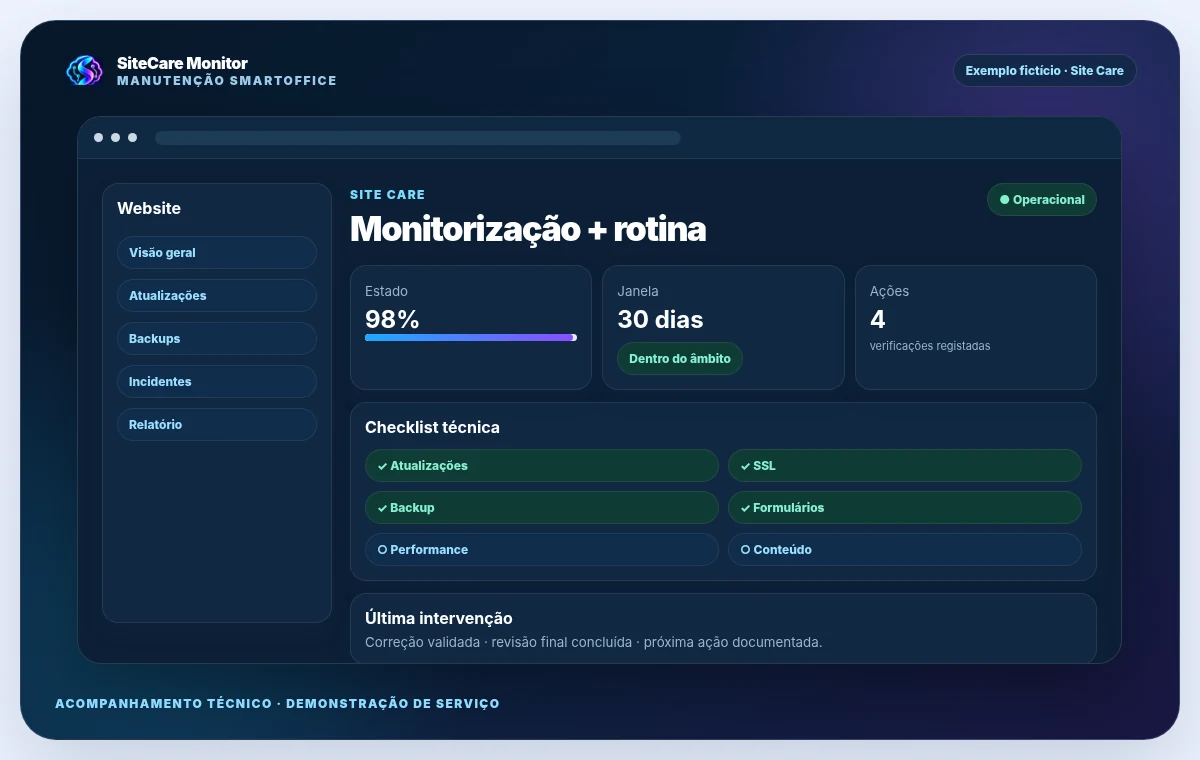Check the Conteúdo checklist item
The height and width of the screenshot is (760, 1200).
pyautogui.click(x=905, y=550)
